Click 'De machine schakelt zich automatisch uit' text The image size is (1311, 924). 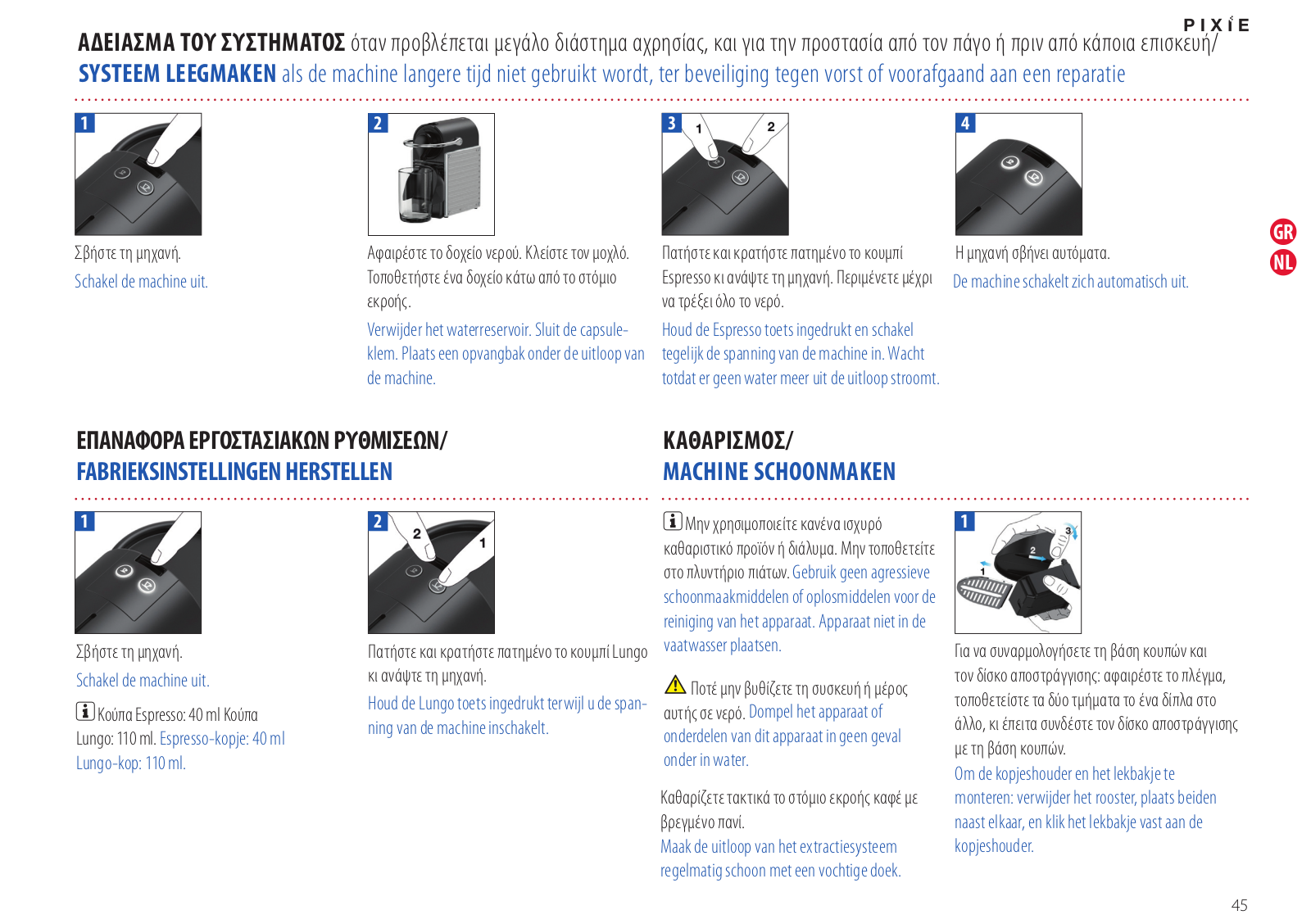click(1070, 282)
